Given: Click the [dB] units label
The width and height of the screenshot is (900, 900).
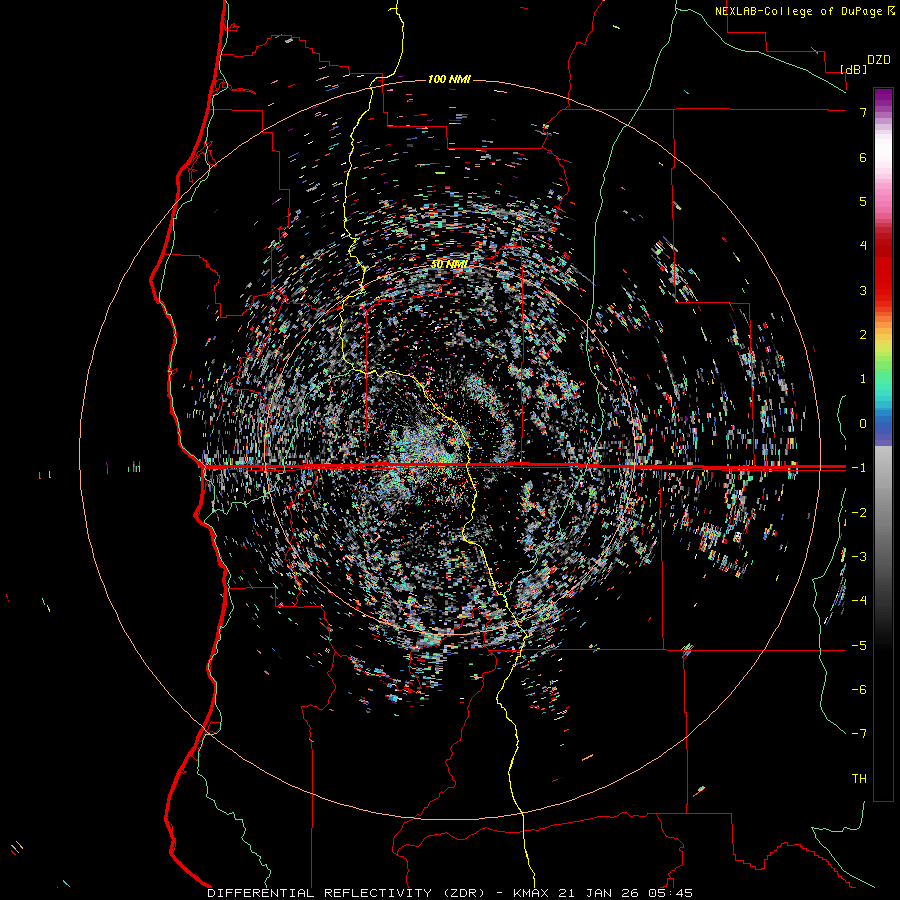Looking at the screenshot, I should 854,69.
